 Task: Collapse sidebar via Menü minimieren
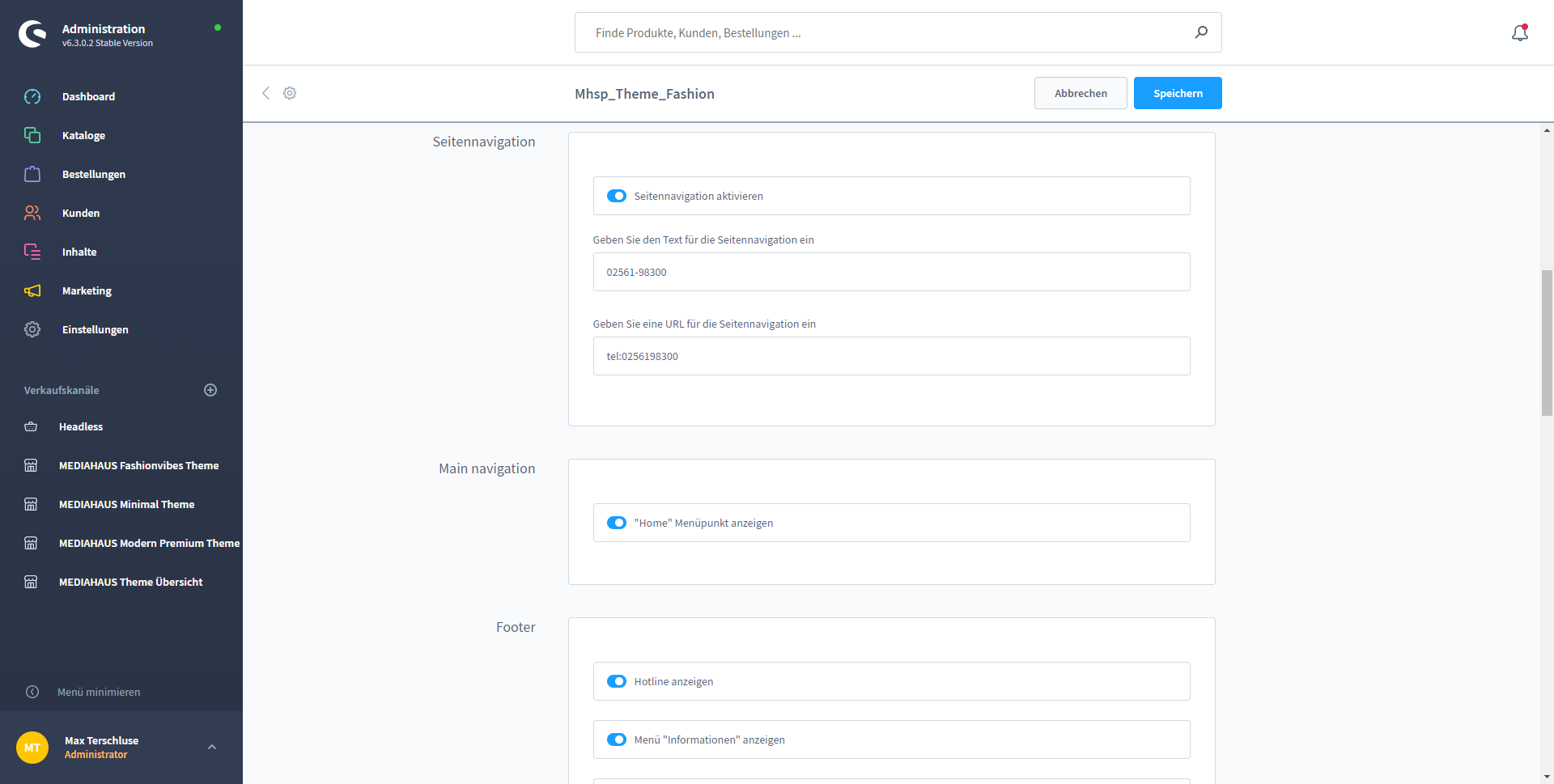98,692
